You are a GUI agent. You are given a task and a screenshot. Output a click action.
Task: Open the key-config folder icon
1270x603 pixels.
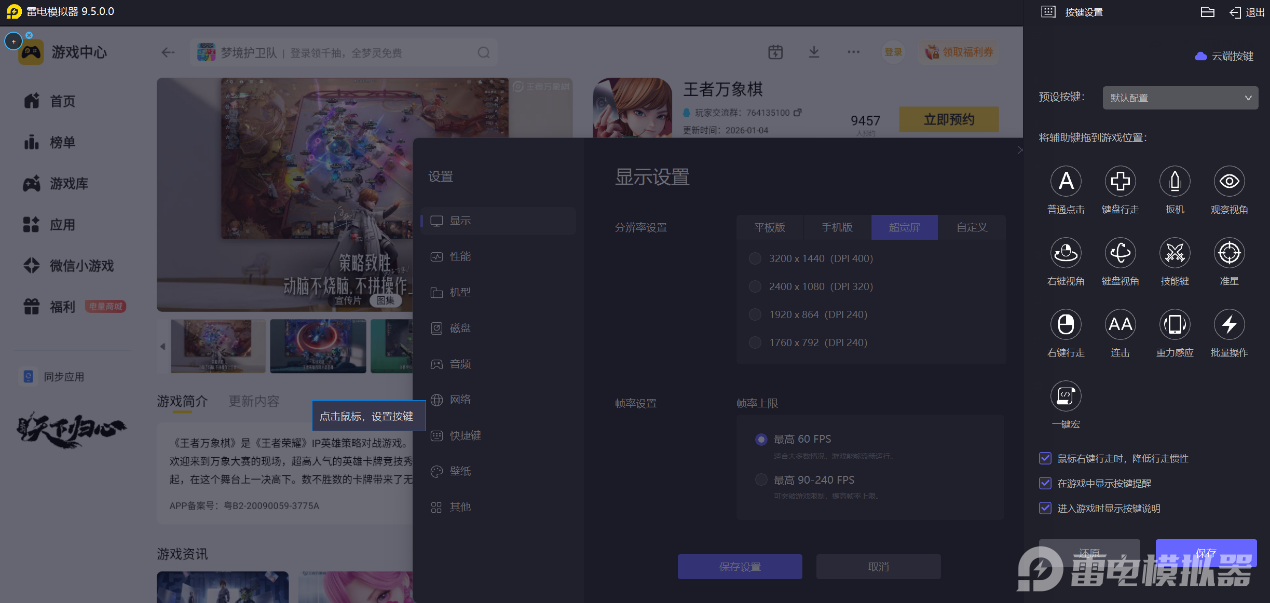click(1207, 12)
